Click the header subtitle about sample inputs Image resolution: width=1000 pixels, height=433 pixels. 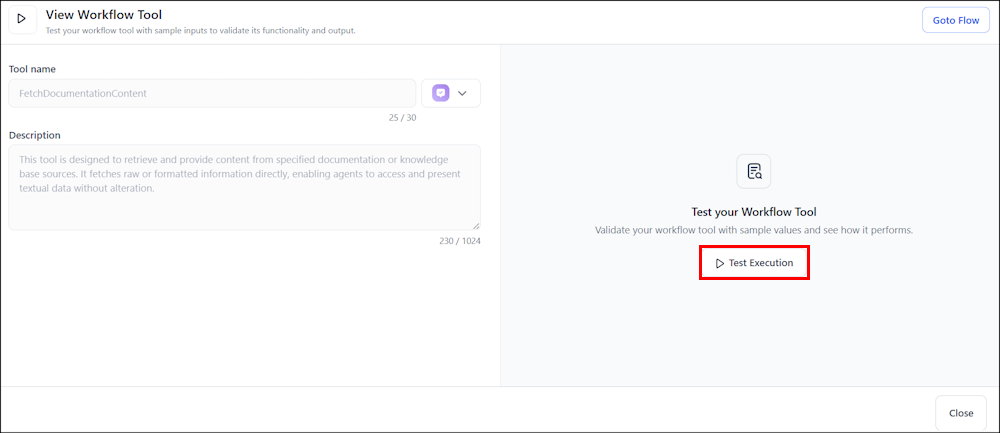tap(201, 30)
